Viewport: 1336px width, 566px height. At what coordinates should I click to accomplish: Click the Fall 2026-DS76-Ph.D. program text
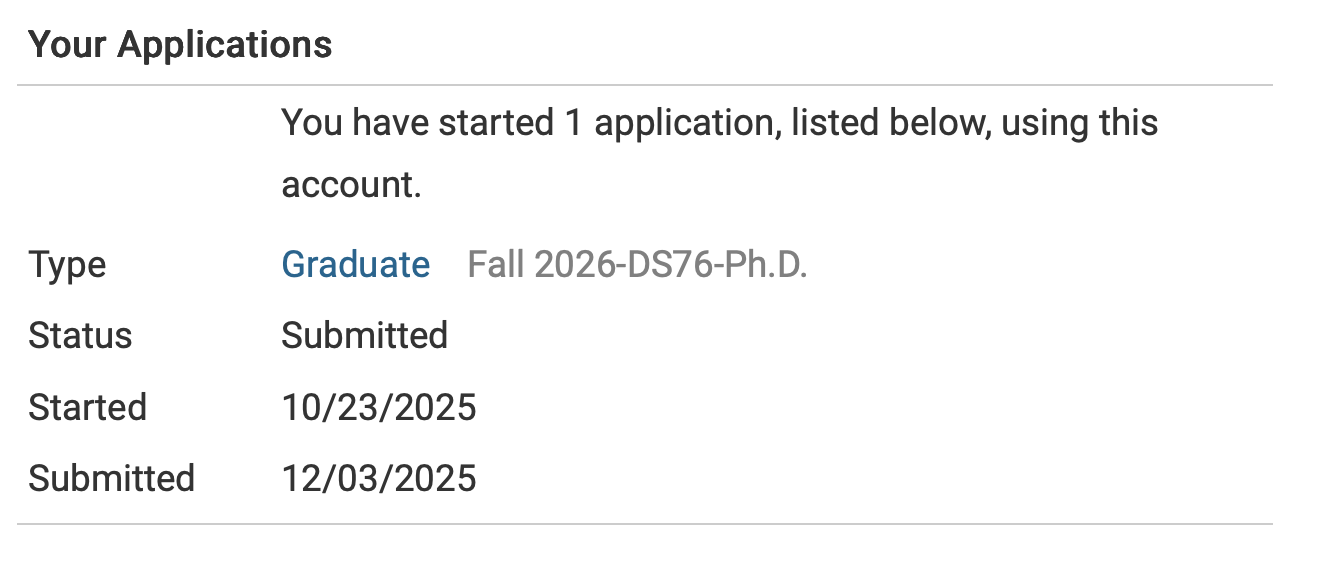click(637, 265)
